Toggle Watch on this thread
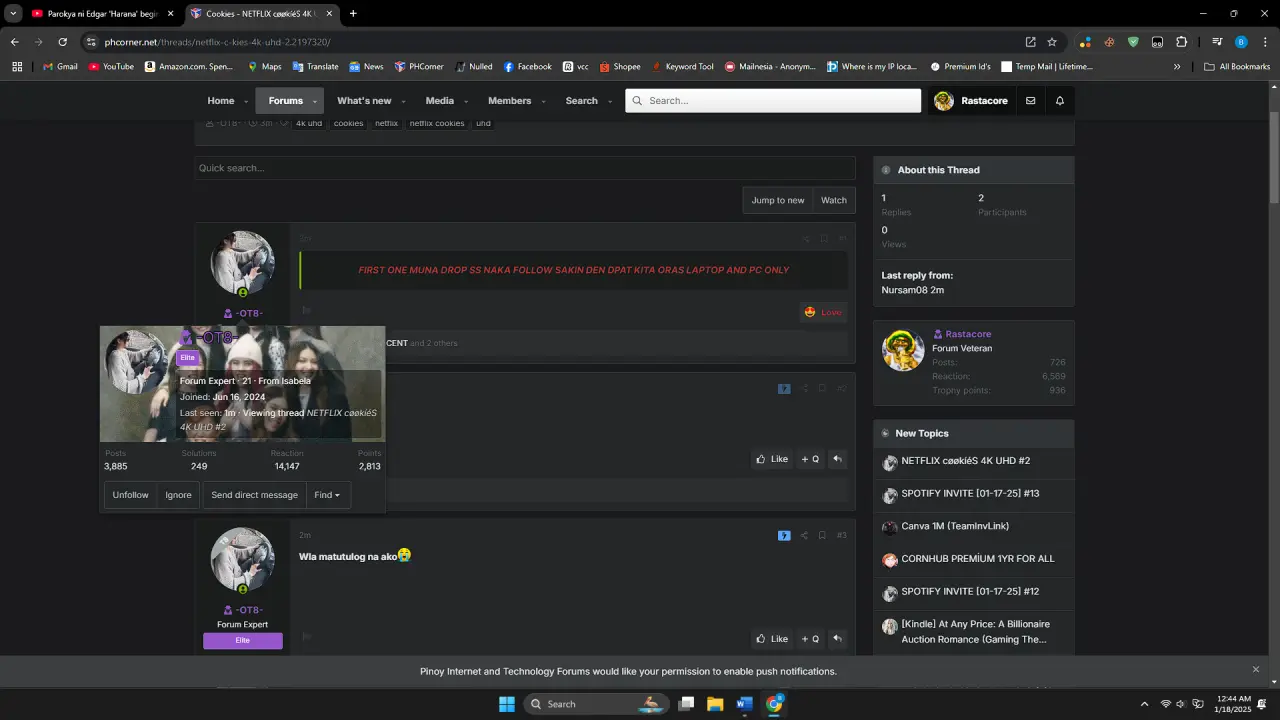1280x720 pixels. [x=834, y=200]
